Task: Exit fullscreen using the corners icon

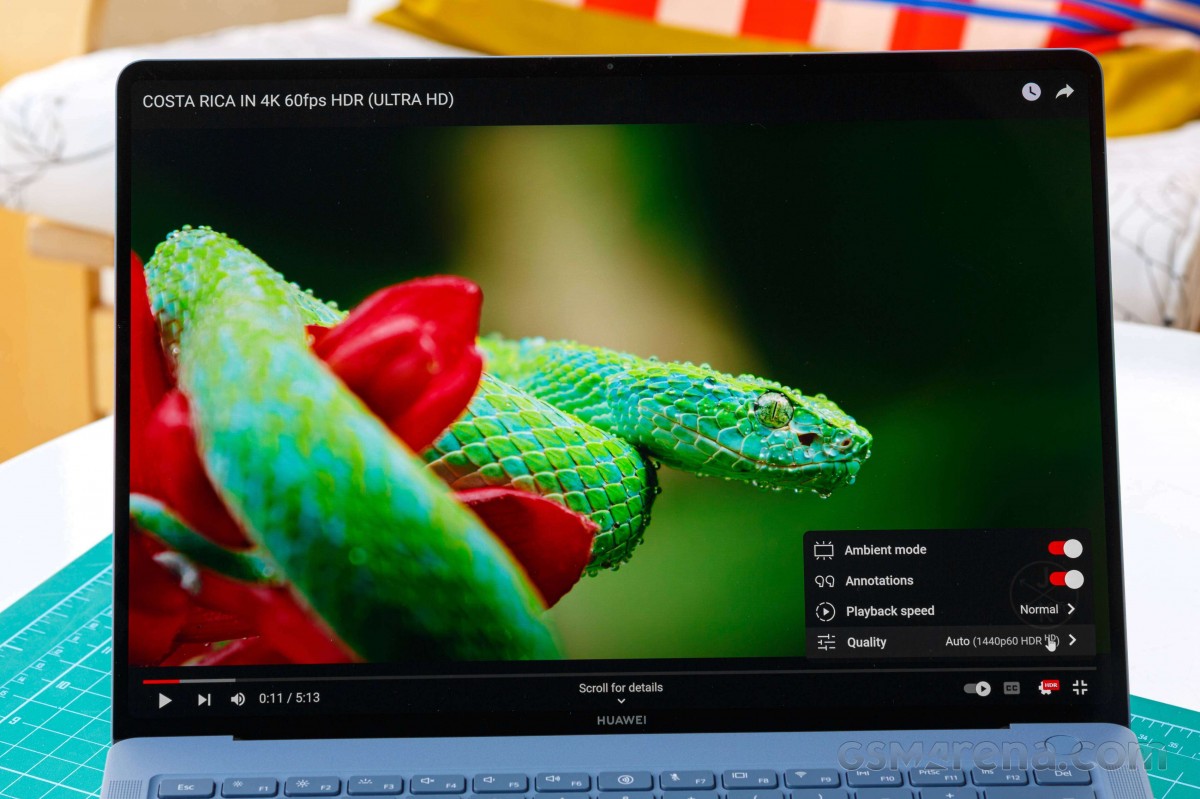Action: click(1081, 686)
